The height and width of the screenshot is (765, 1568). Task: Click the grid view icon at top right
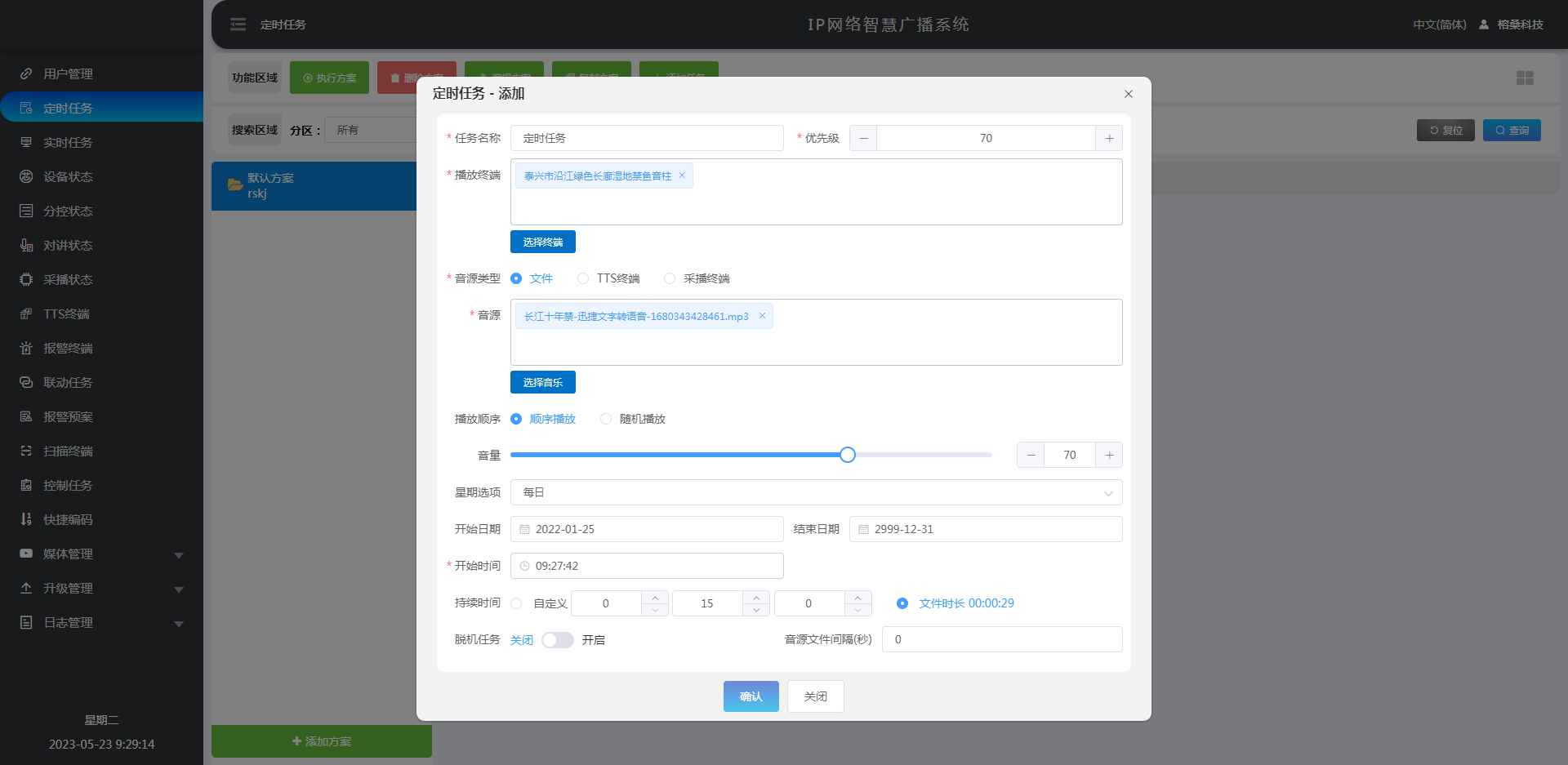coord(1525,78)
